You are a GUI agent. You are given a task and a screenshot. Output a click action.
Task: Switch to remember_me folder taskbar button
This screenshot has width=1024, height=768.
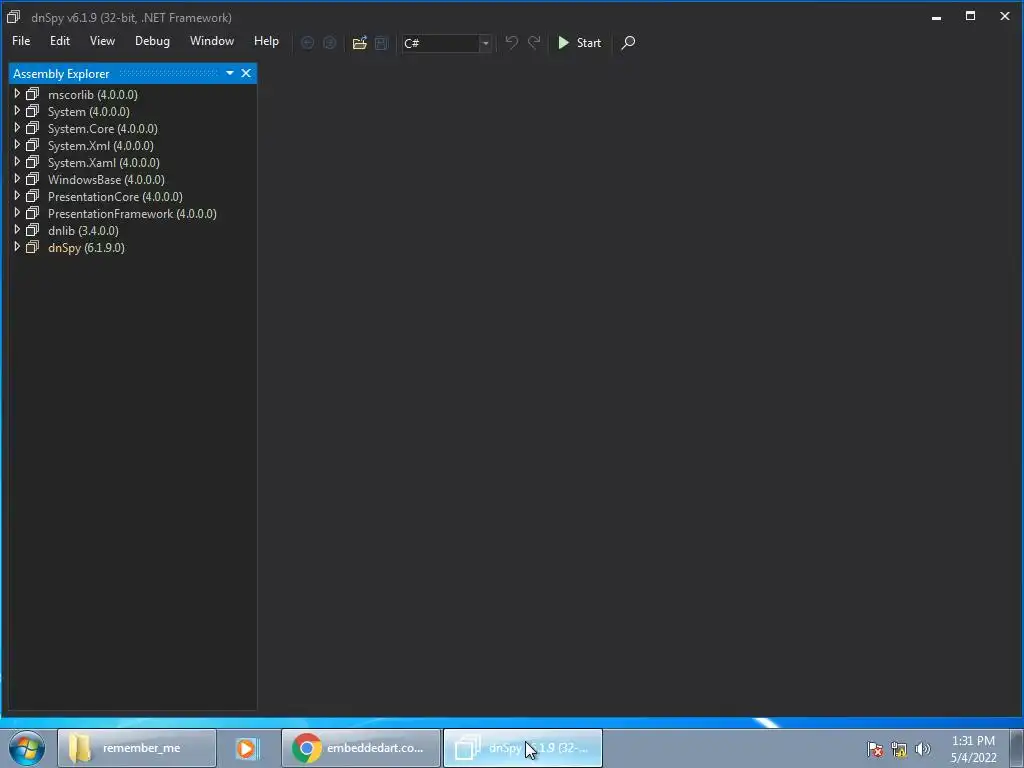(x=136, y=748)
